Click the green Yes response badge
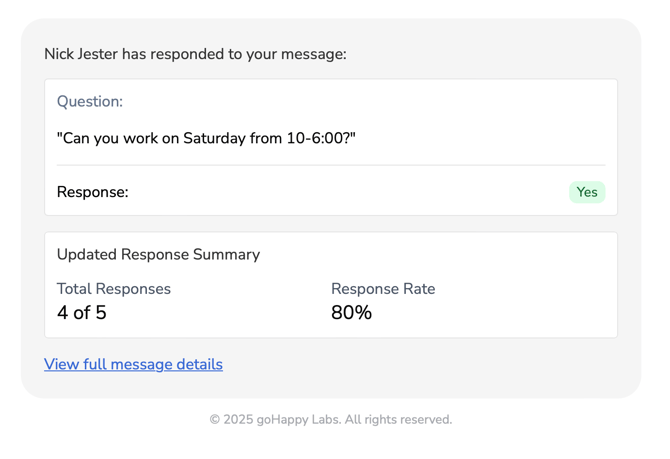The width and height of the screenshot is (670, 459). click(587, 192)
